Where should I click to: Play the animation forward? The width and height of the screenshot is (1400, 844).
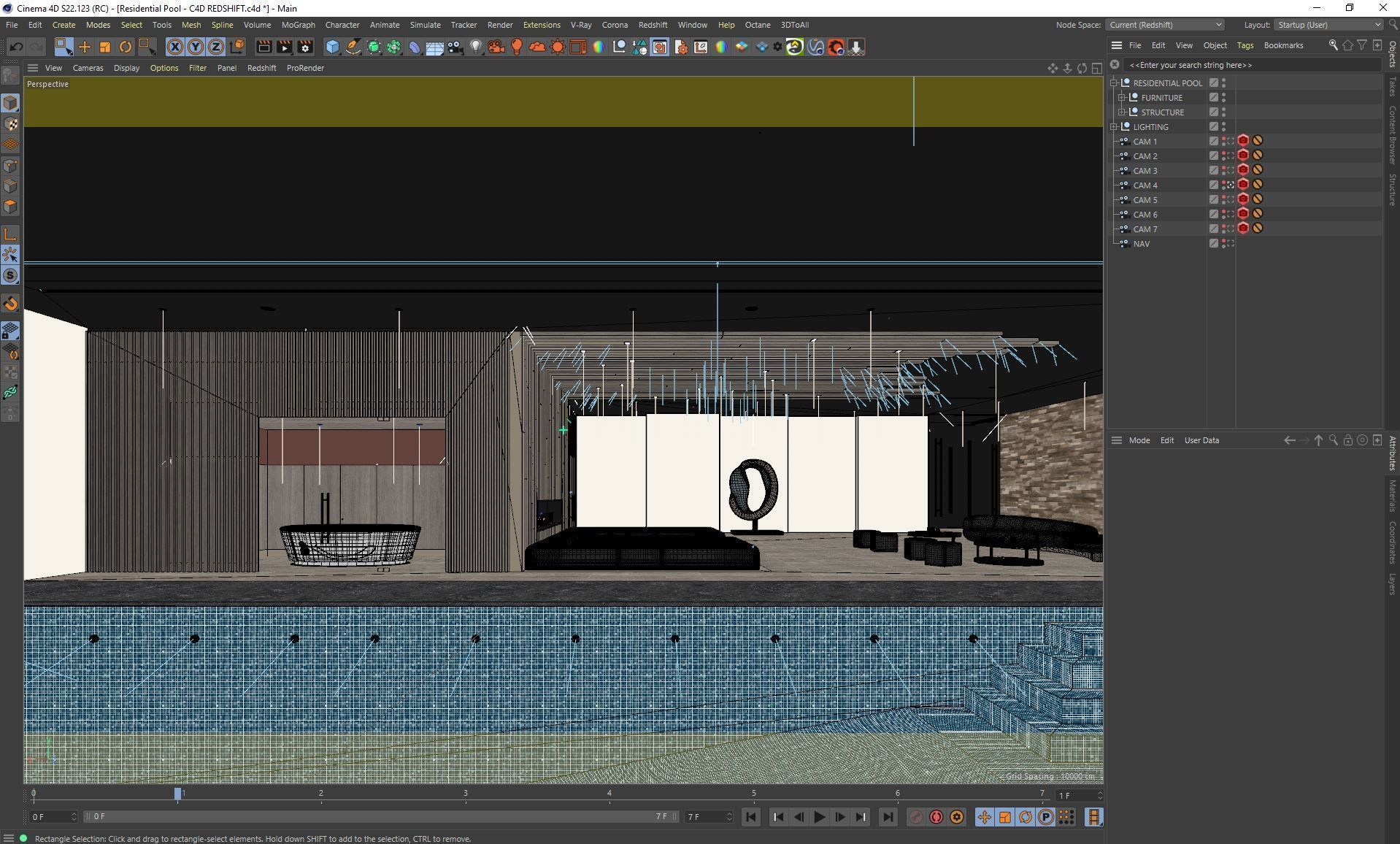point(819,817)
